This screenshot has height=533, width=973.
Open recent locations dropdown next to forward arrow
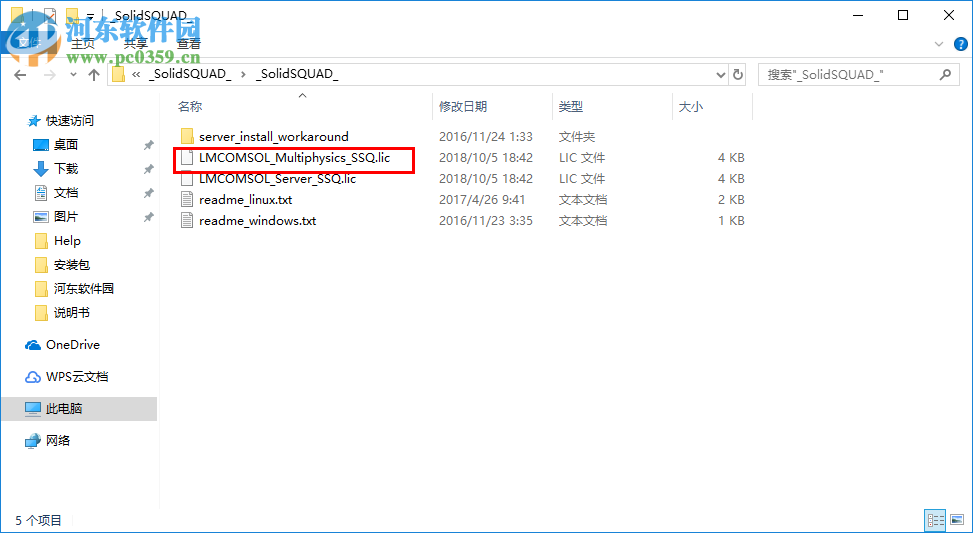click(73, 75)
